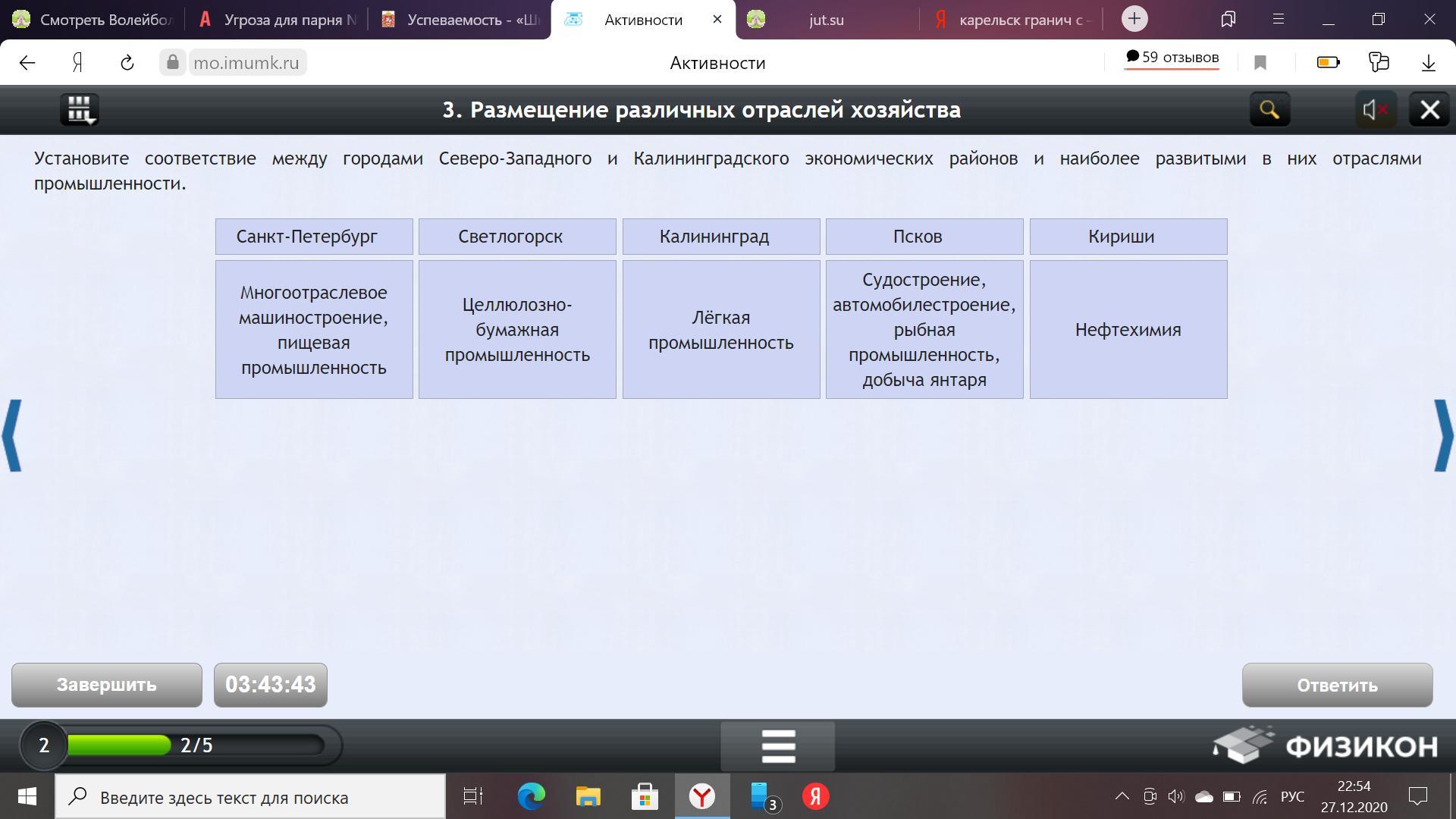The image size is (1456, 819).
Task: Open a new browser tab with plus
Action: pyautogui.click(x=1134, y=19)
